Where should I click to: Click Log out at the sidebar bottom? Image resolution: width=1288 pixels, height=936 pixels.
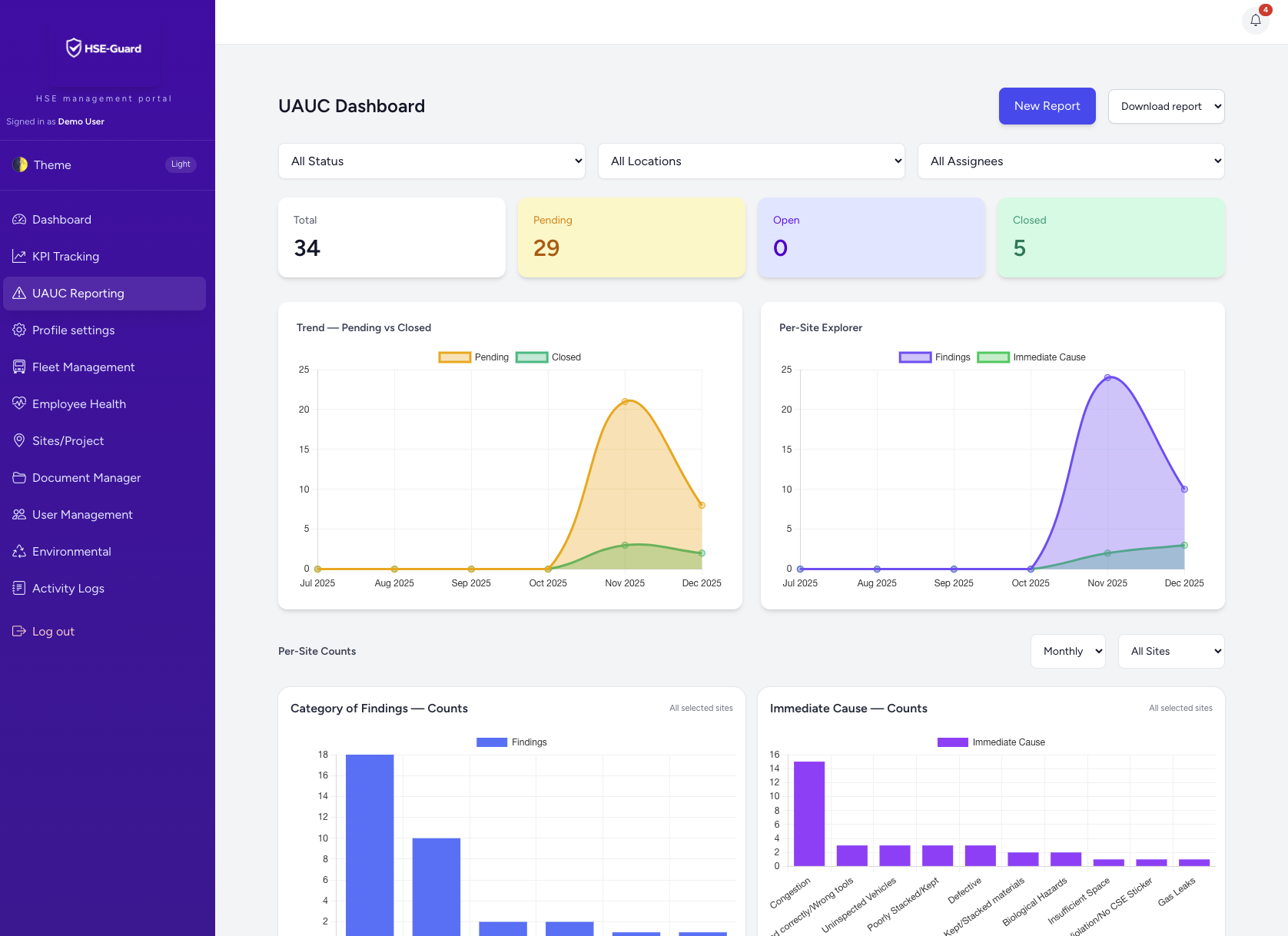coord(53,631)
